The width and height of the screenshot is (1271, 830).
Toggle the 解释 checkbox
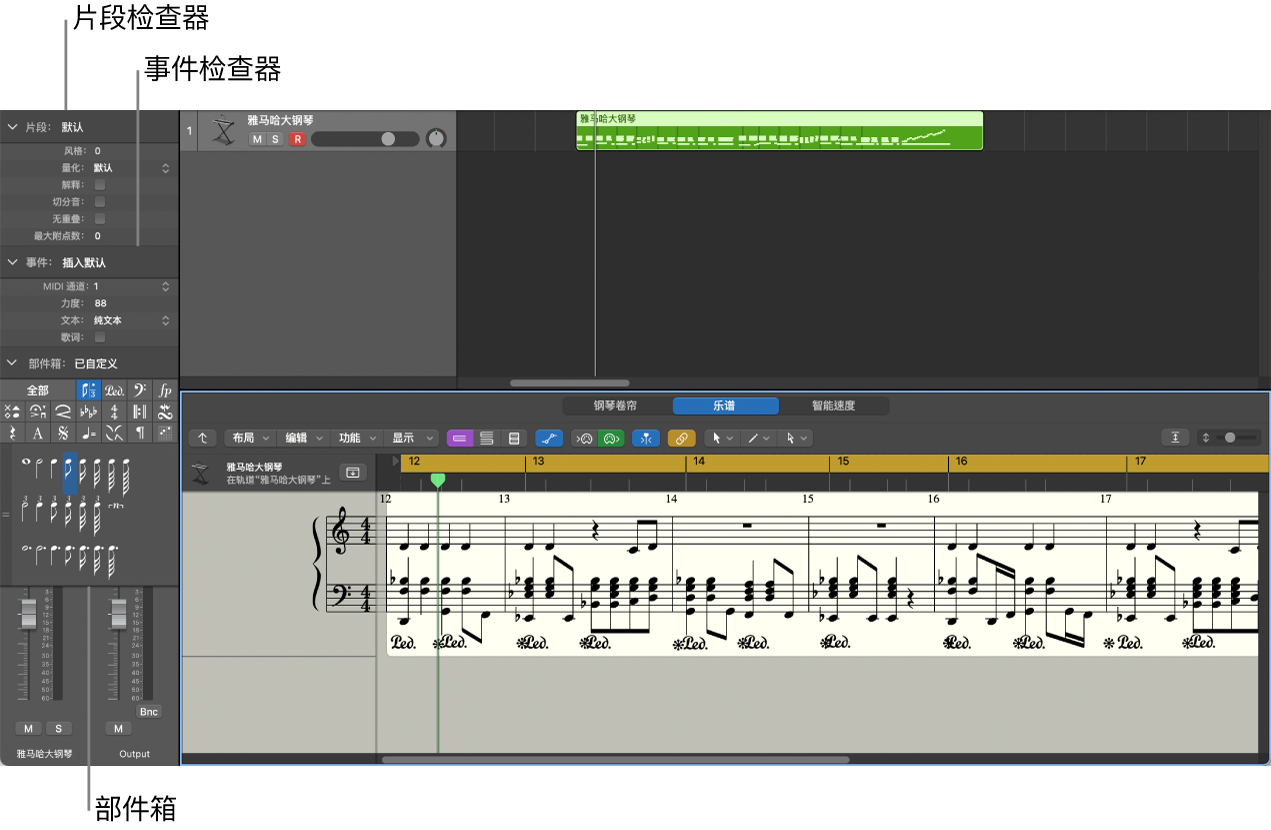[x=99, y=185]
